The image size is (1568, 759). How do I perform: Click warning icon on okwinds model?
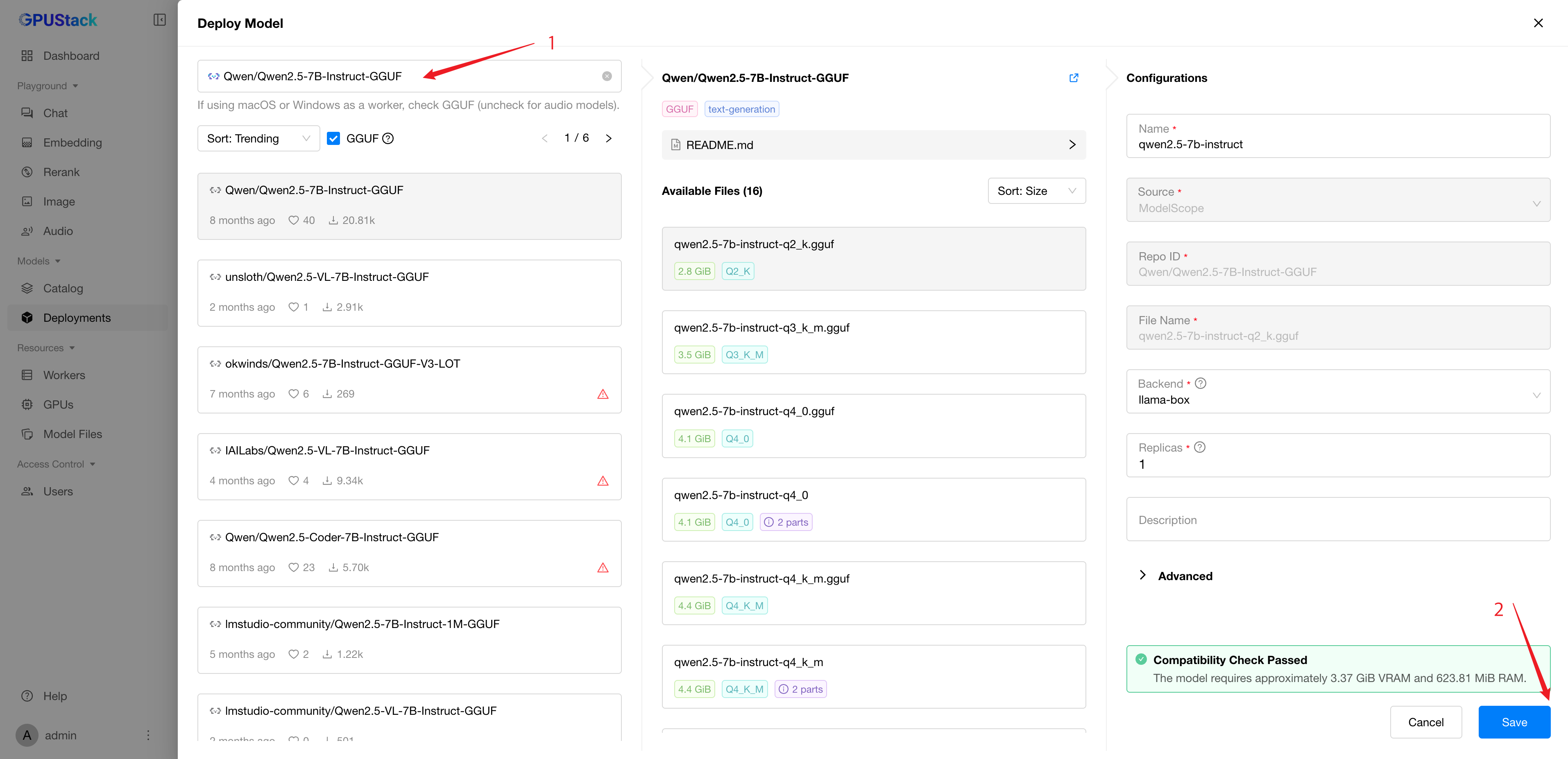click(603, 394)
